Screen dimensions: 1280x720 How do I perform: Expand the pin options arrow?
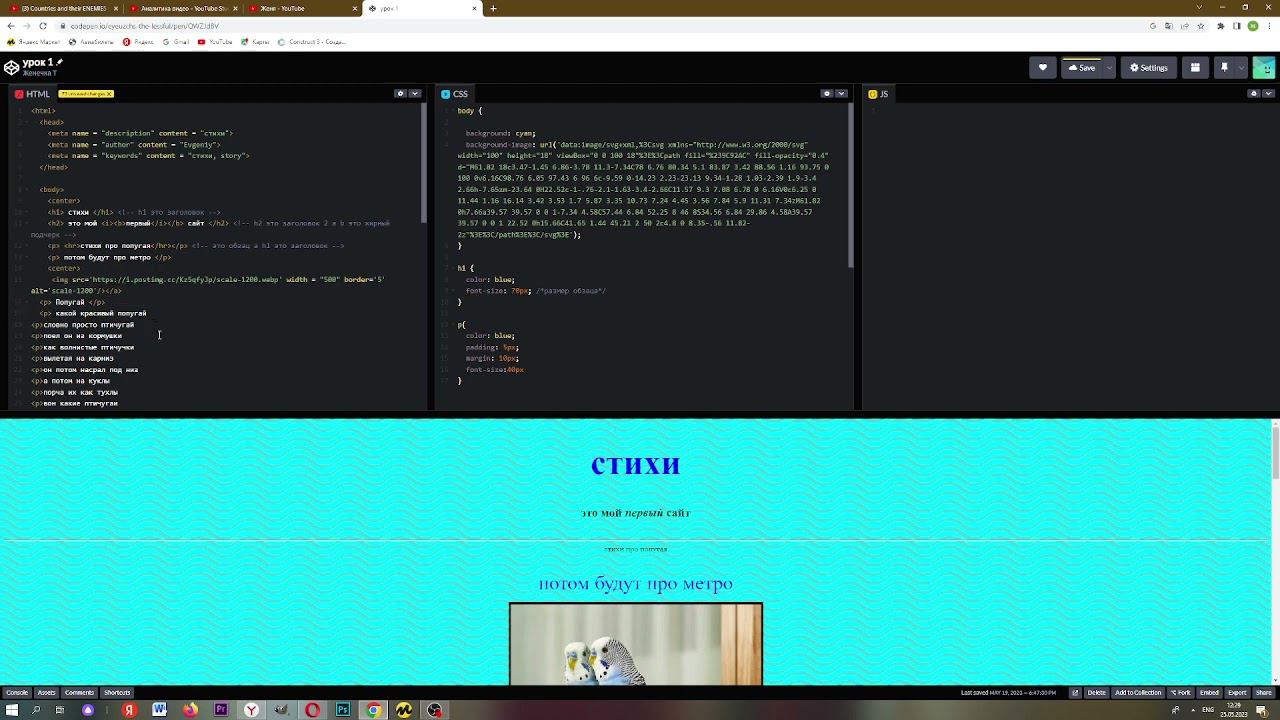pos(1241,68)
